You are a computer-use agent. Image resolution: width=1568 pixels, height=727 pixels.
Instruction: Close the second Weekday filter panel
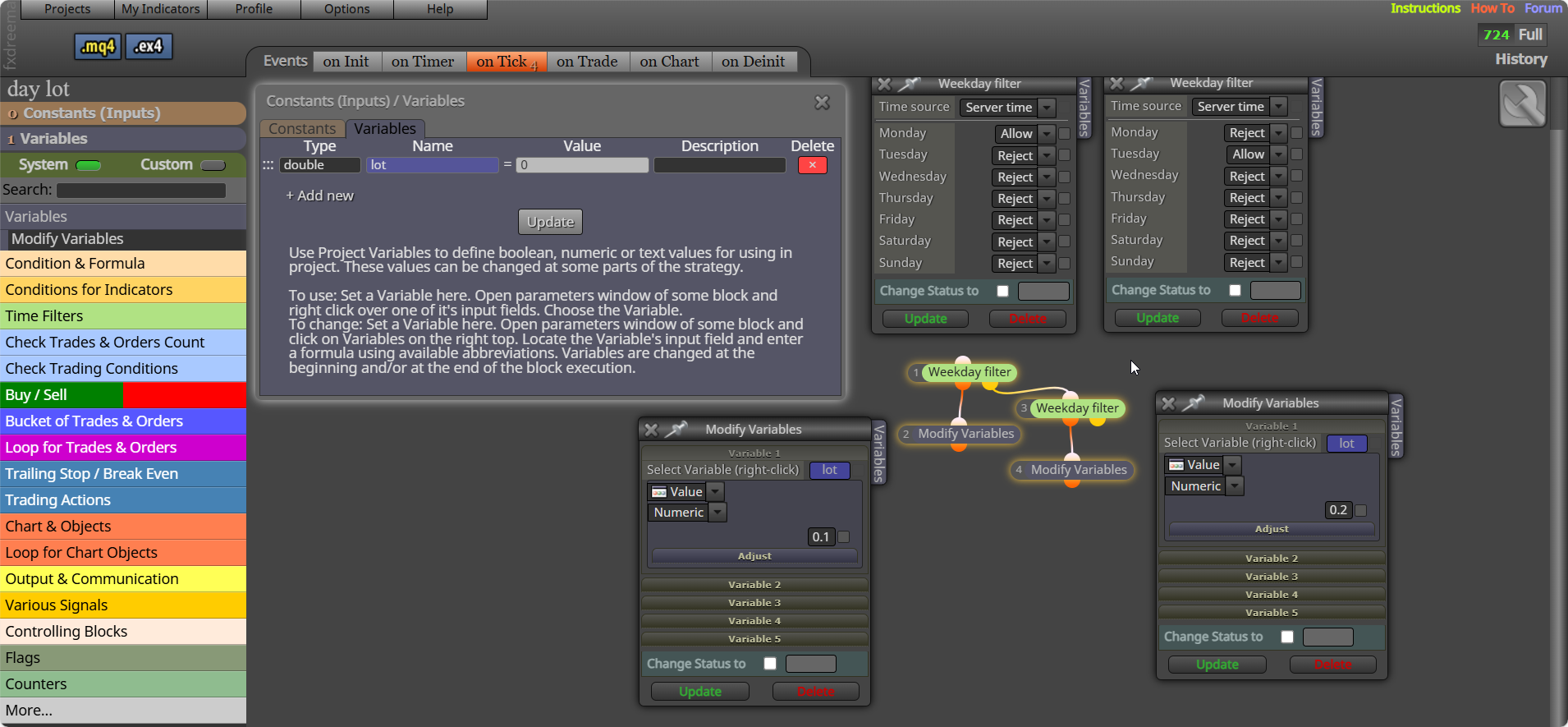[x=1116, y=83]
